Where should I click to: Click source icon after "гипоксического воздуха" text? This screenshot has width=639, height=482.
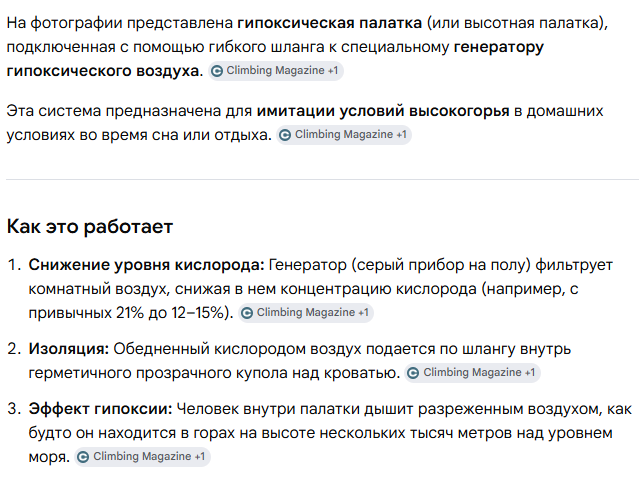pos(217,71)
